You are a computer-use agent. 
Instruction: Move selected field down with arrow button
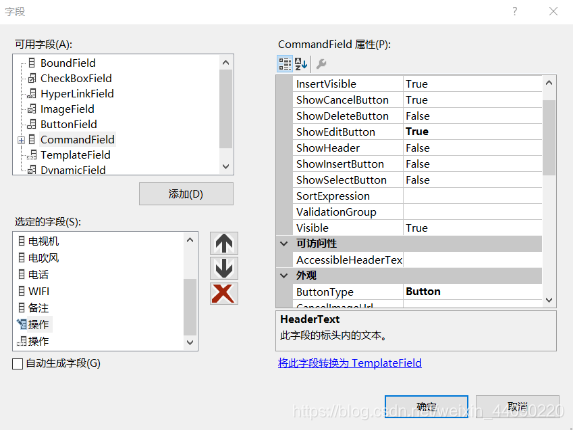(224, 268)
